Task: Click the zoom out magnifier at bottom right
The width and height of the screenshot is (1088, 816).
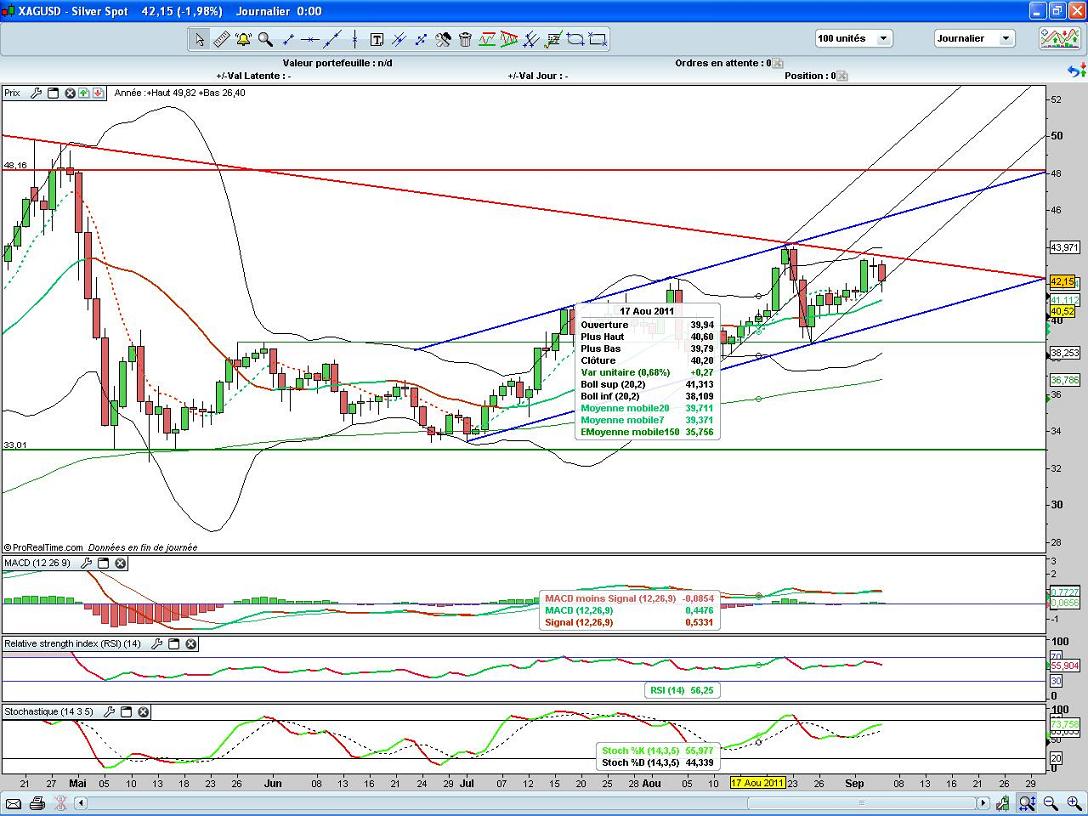Action: click(1050, 803)
